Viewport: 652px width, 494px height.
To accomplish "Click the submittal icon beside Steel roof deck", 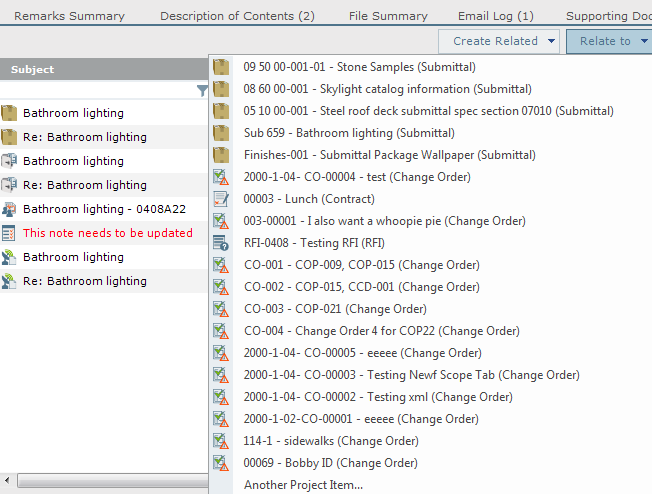I will [221, 111].
